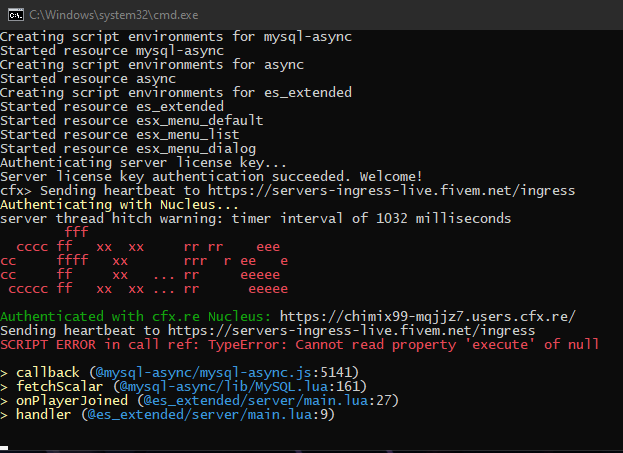Click the chimix99-mqjjz7.users.cfx.re URL
The width and height of the screenshot is (623, 453).
tap(428, 317)
